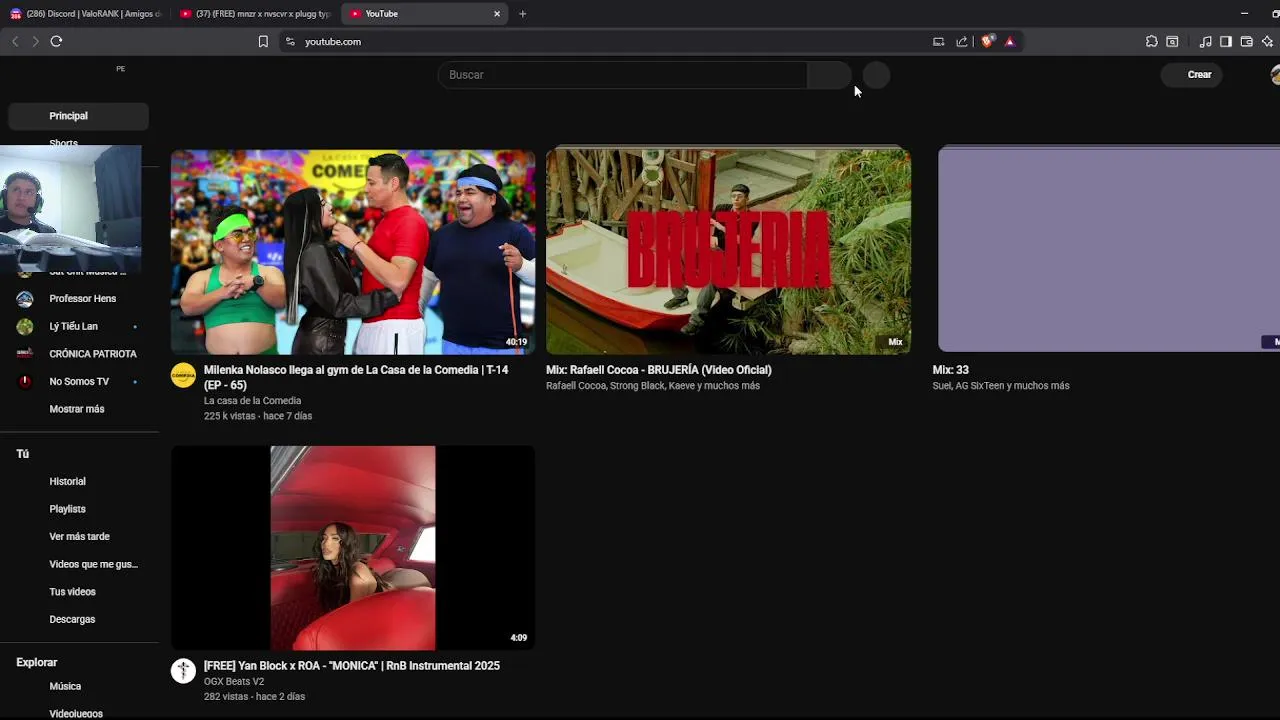
Task: Click the picture-in-picture icon in address bar
Action: pos(938,41)
